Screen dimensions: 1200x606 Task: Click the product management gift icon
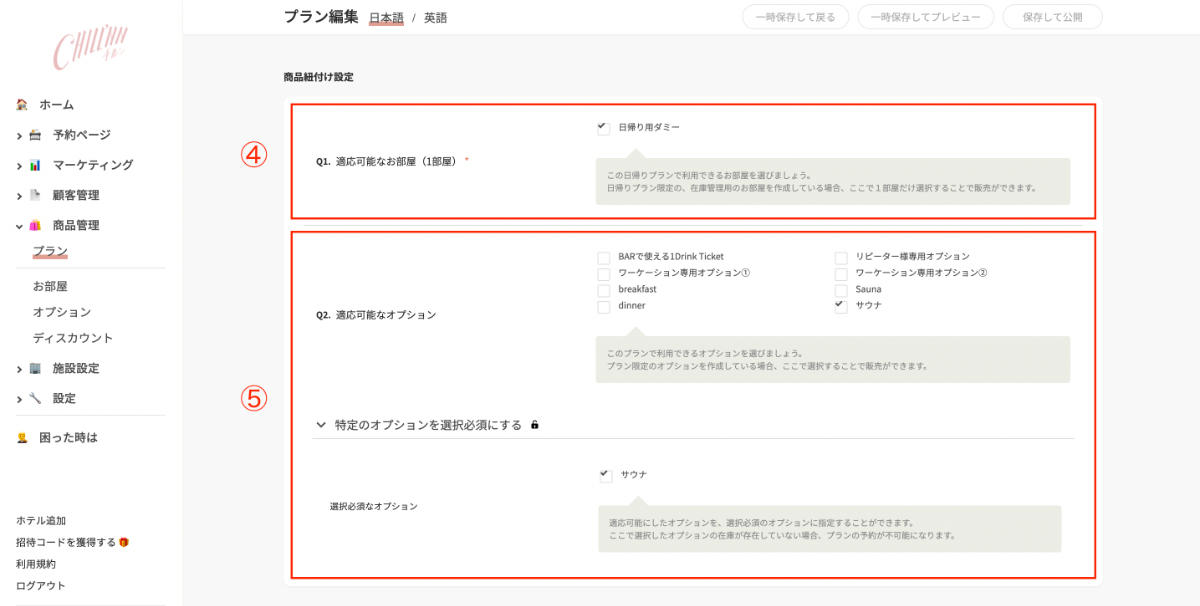(35, 226)
